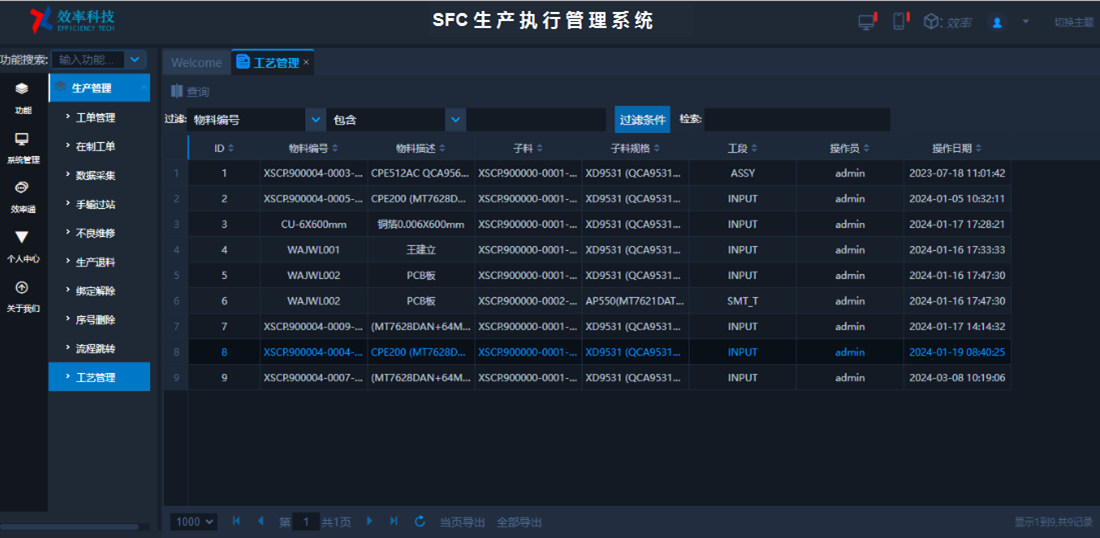This screenshot has width=1100, height=538.
Task: Click the 检索 search input box
Action: pyautogui.click(x=797, y=120)
